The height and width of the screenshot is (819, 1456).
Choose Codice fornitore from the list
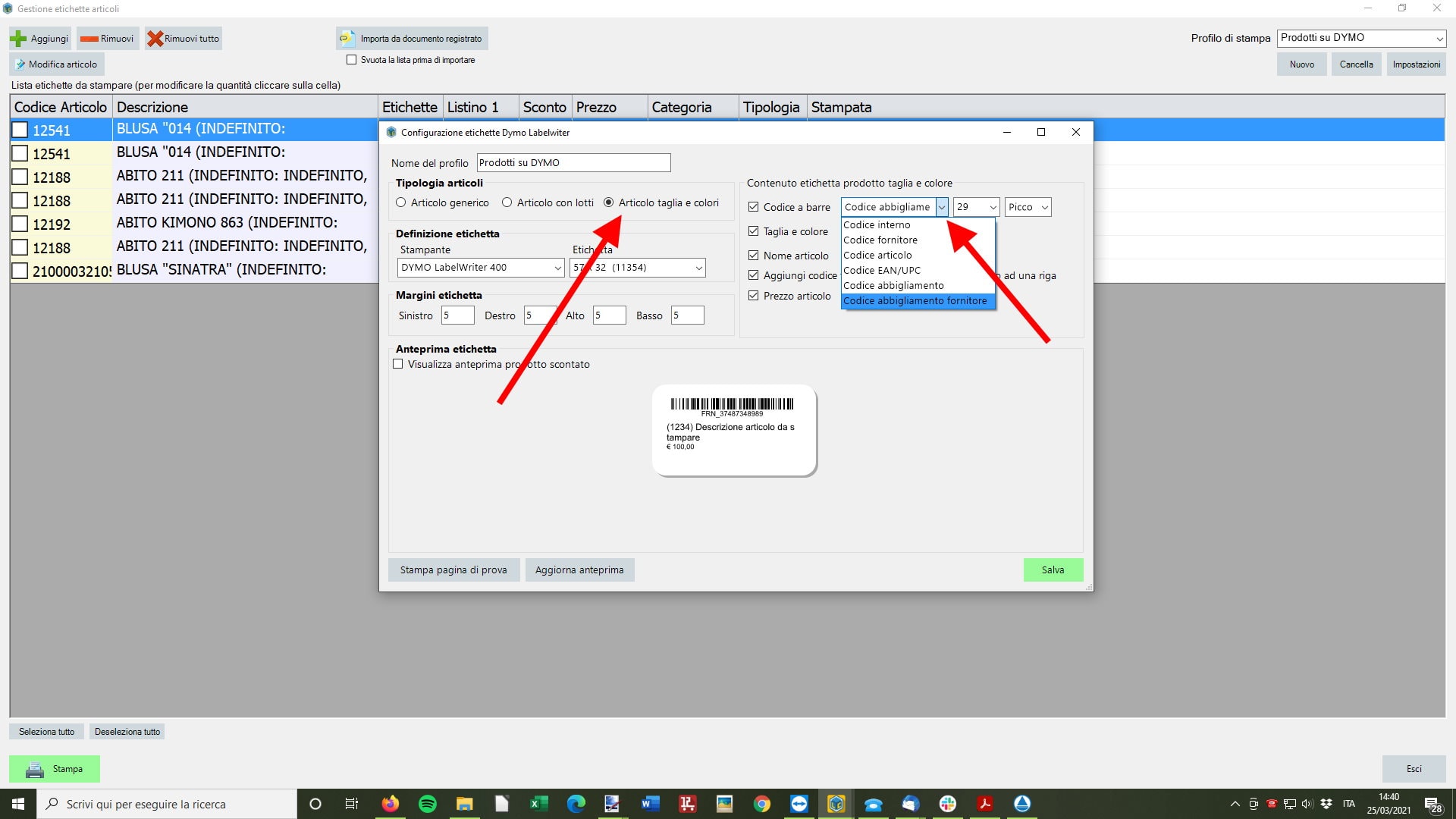click(x=918, y=240)
